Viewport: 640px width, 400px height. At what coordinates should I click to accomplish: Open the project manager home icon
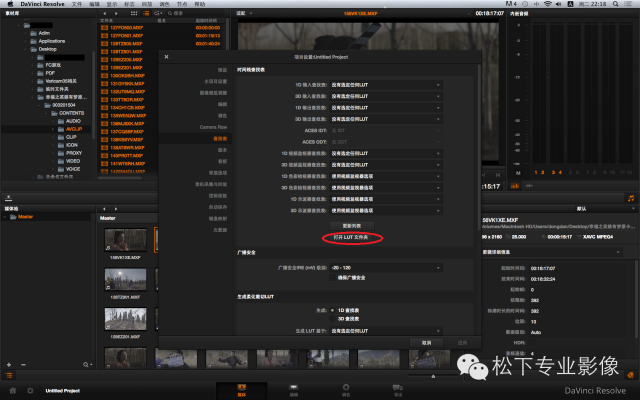13,391
